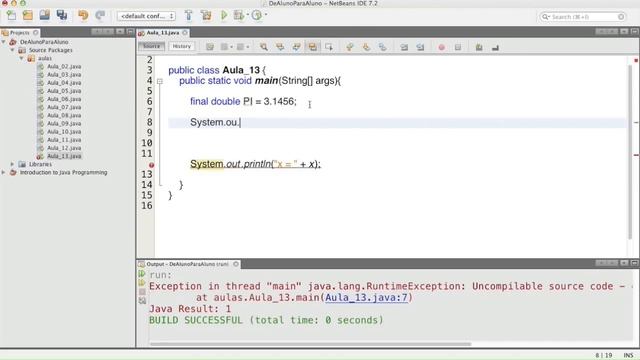Collapse the aulas package node
The height and width of the screenshot is (360, 640).
(x=21, y=58)
